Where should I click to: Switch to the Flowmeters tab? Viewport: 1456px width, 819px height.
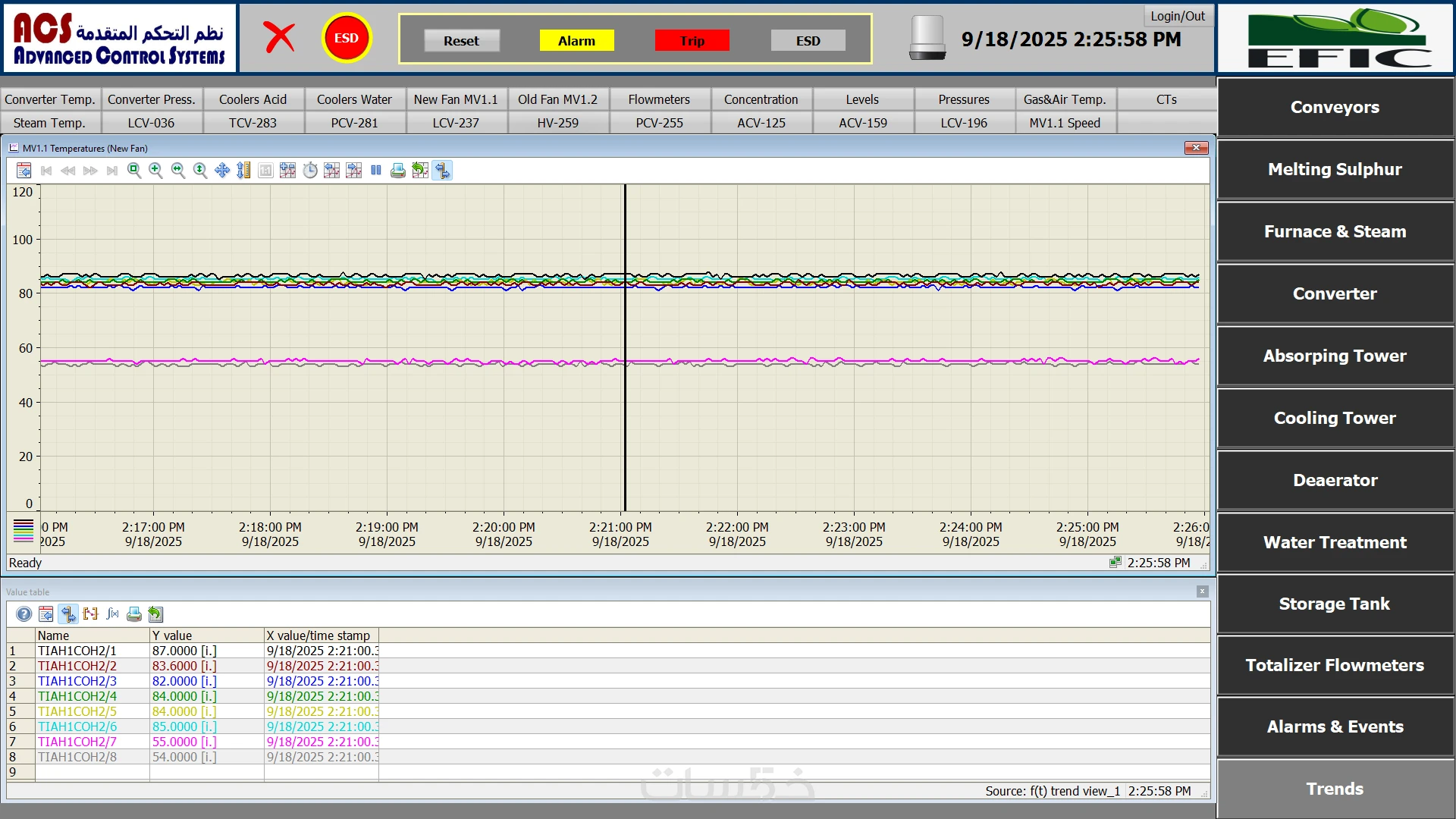click(x=659, y=99)
